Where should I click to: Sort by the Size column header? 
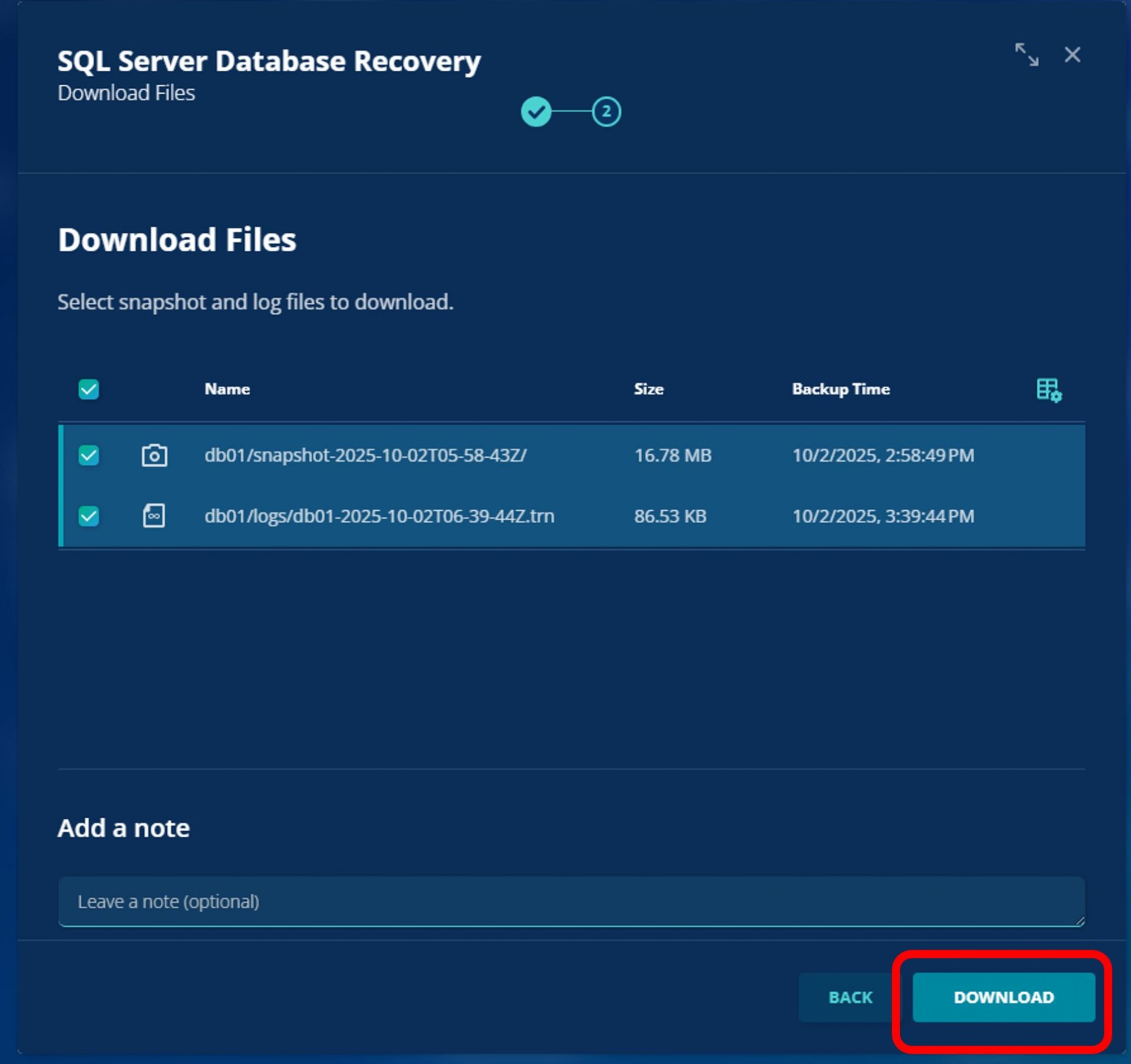649,389
